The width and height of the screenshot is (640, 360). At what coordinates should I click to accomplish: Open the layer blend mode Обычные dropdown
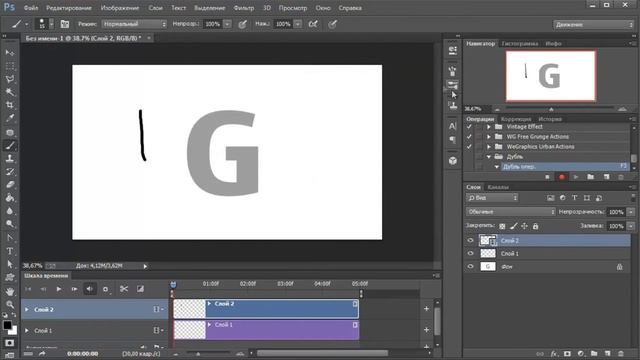coord(511,212)
